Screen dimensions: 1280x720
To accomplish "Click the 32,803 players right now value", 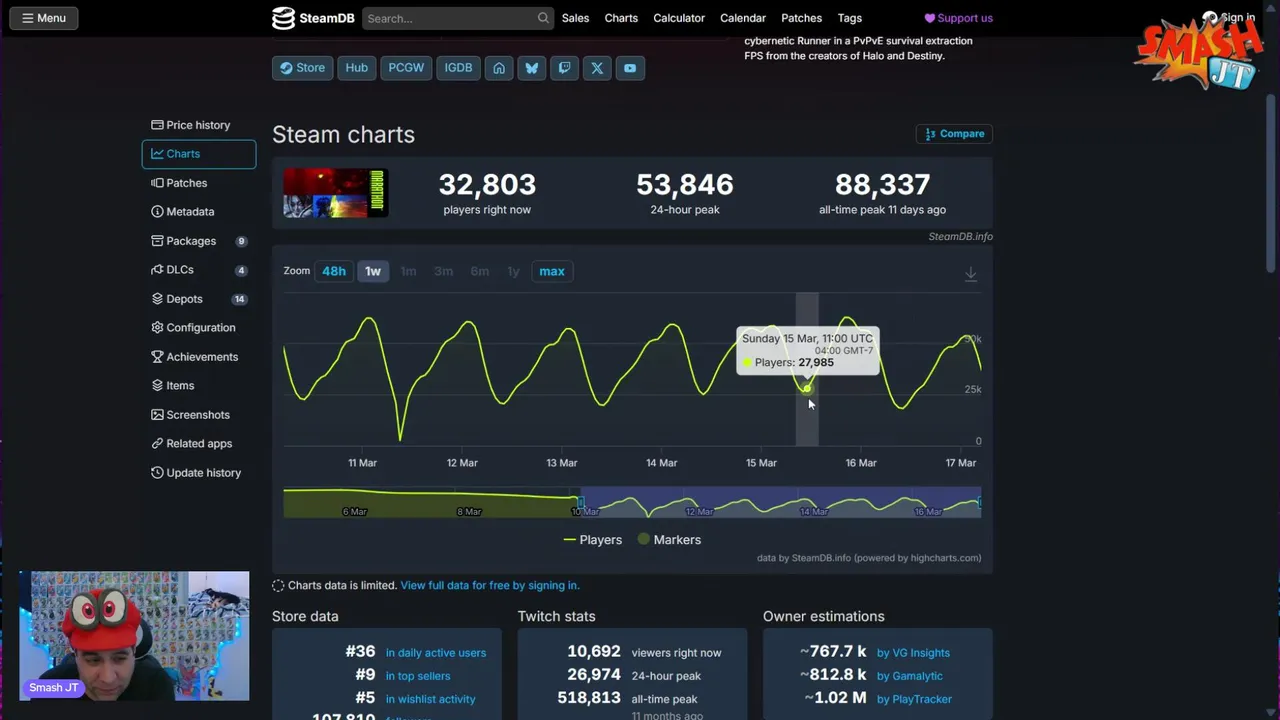I will pos(487,185).
